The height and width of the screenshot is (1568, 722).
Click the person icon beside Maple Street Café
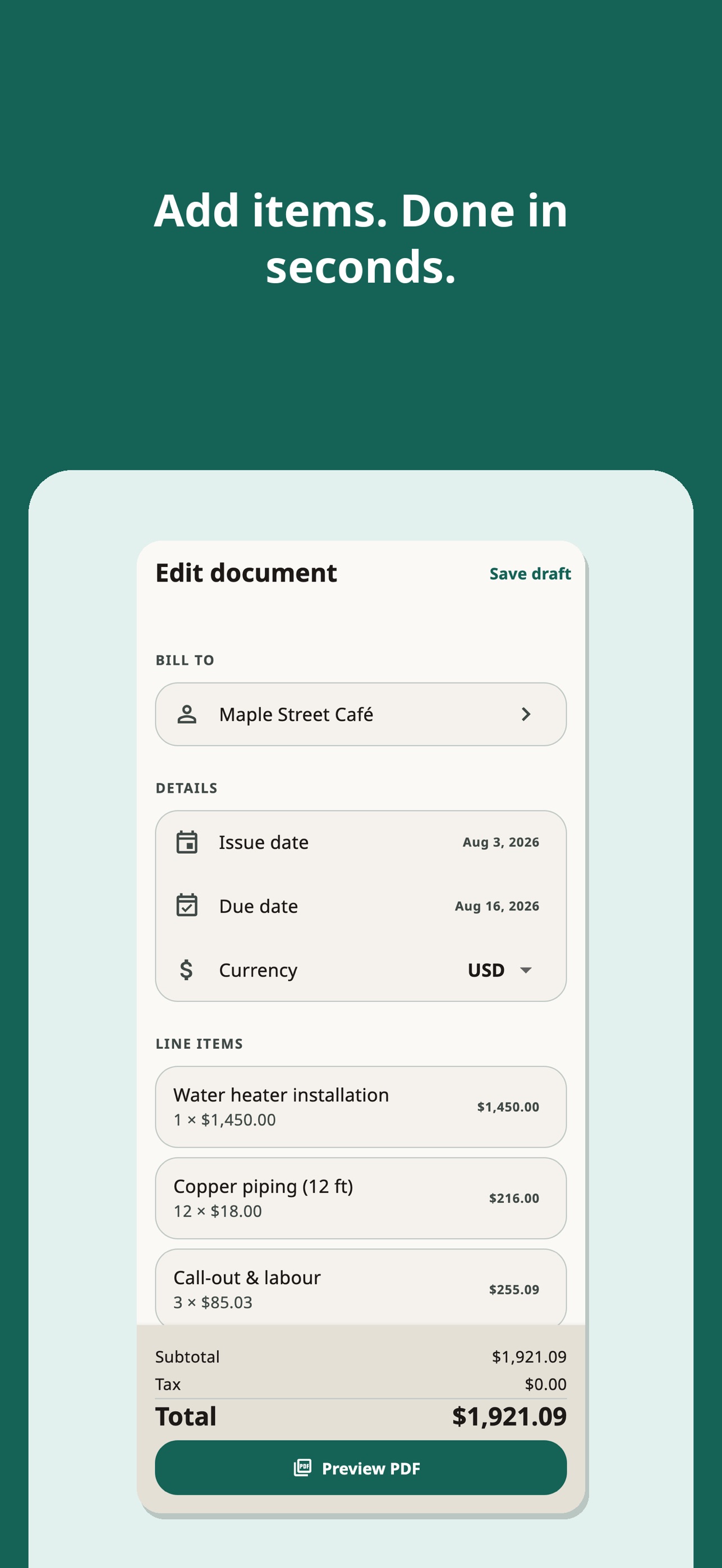[x=186, y=714]
